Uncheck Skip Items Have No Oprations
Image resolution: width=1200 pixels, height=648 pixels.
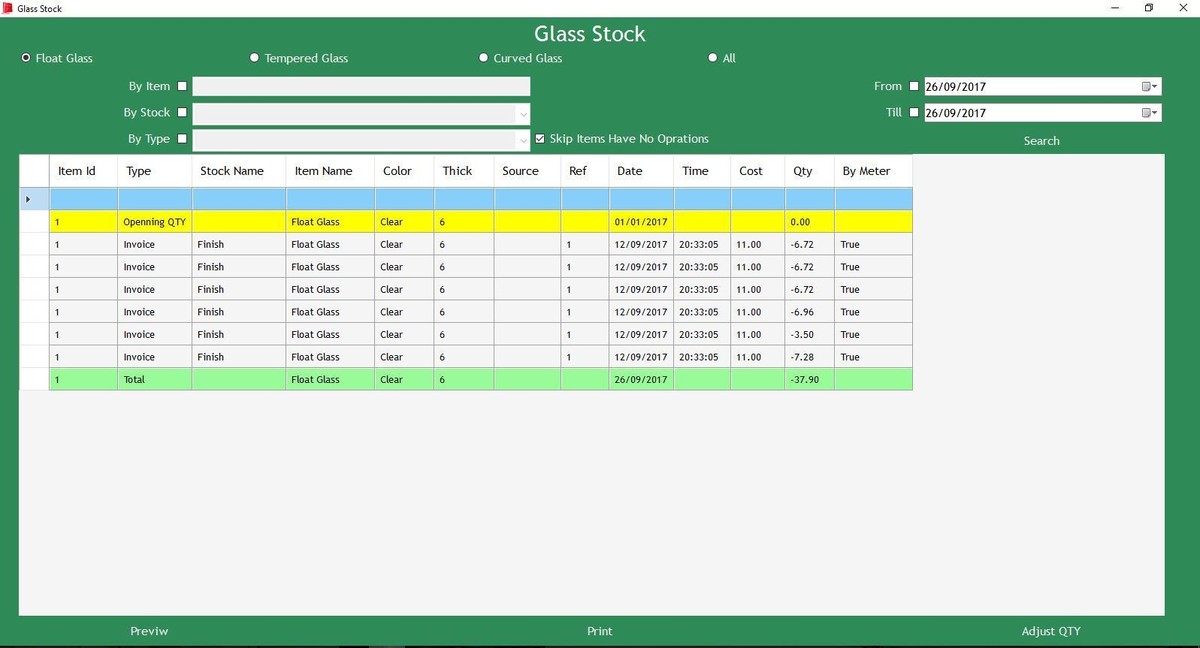coord(541,139)
